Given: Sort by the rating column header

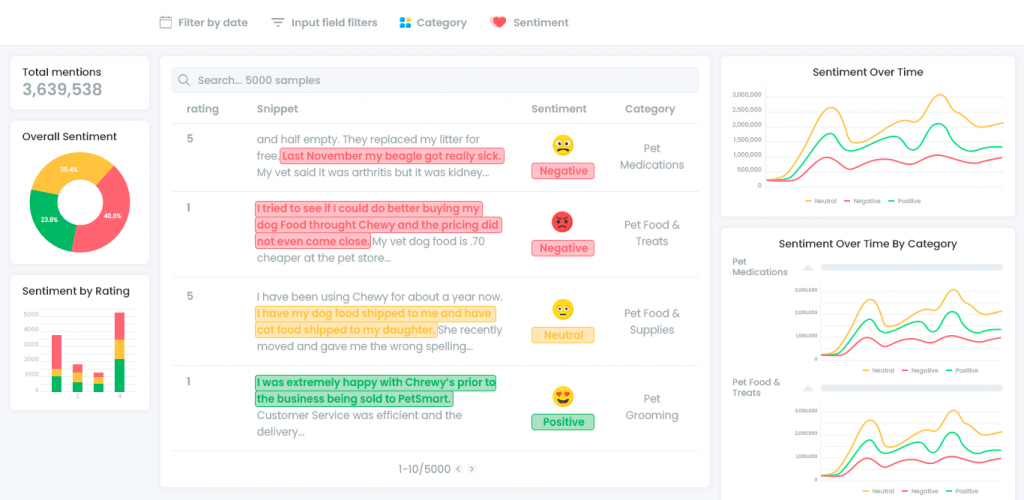Looking at the screenshot, I should [202, 109].
